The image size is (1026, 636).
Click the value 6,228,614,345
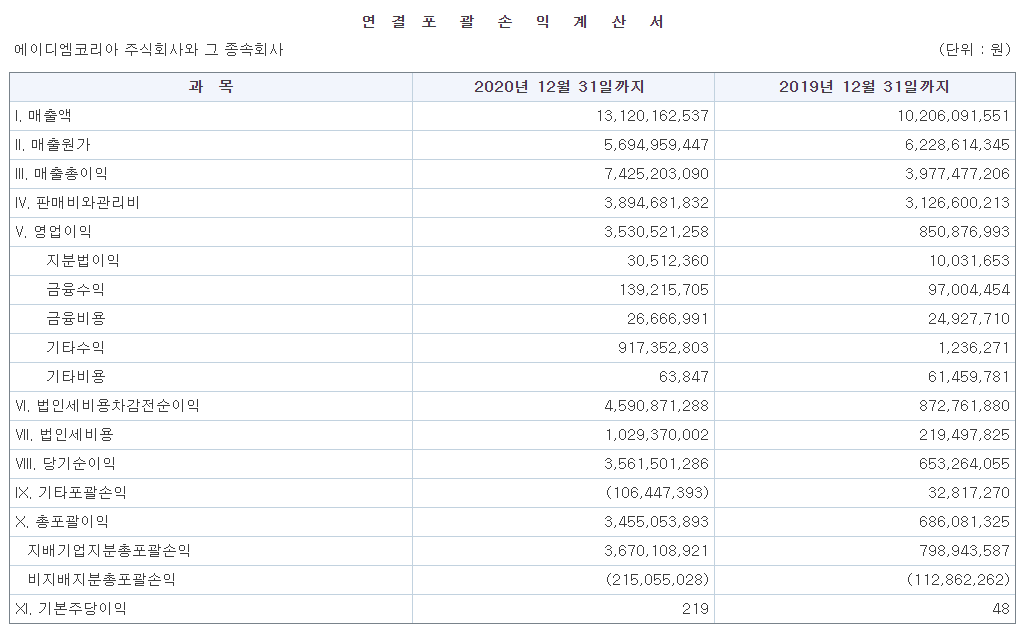point(957,145)
